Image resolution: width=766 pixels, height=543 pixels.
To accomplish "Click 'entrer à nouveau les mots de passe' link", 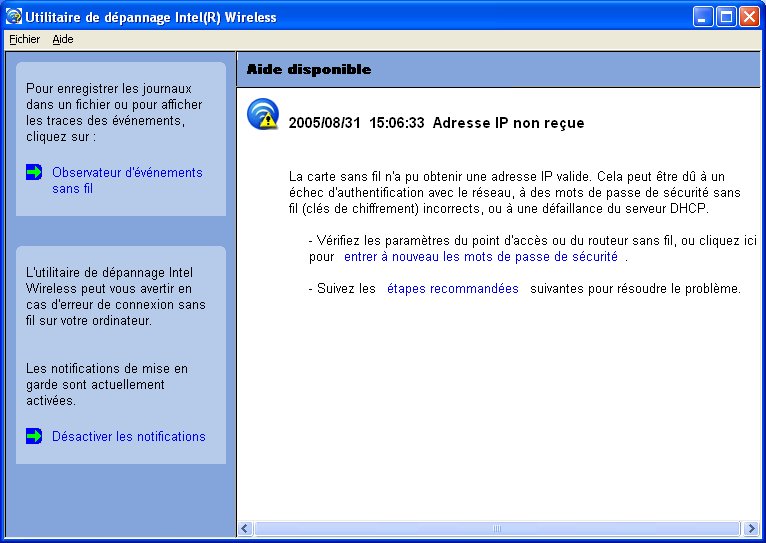I will click(x=481, y=256).
